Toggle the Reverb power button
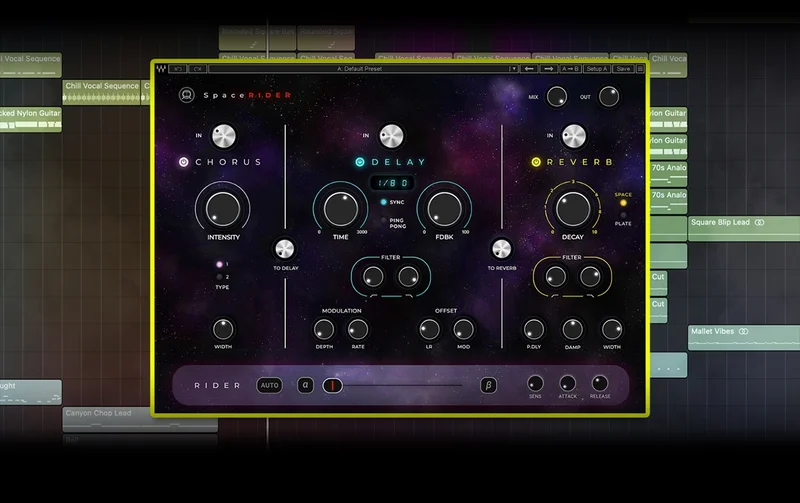The image size is (800, 503). pyautogui.click(x=536, y=162)
